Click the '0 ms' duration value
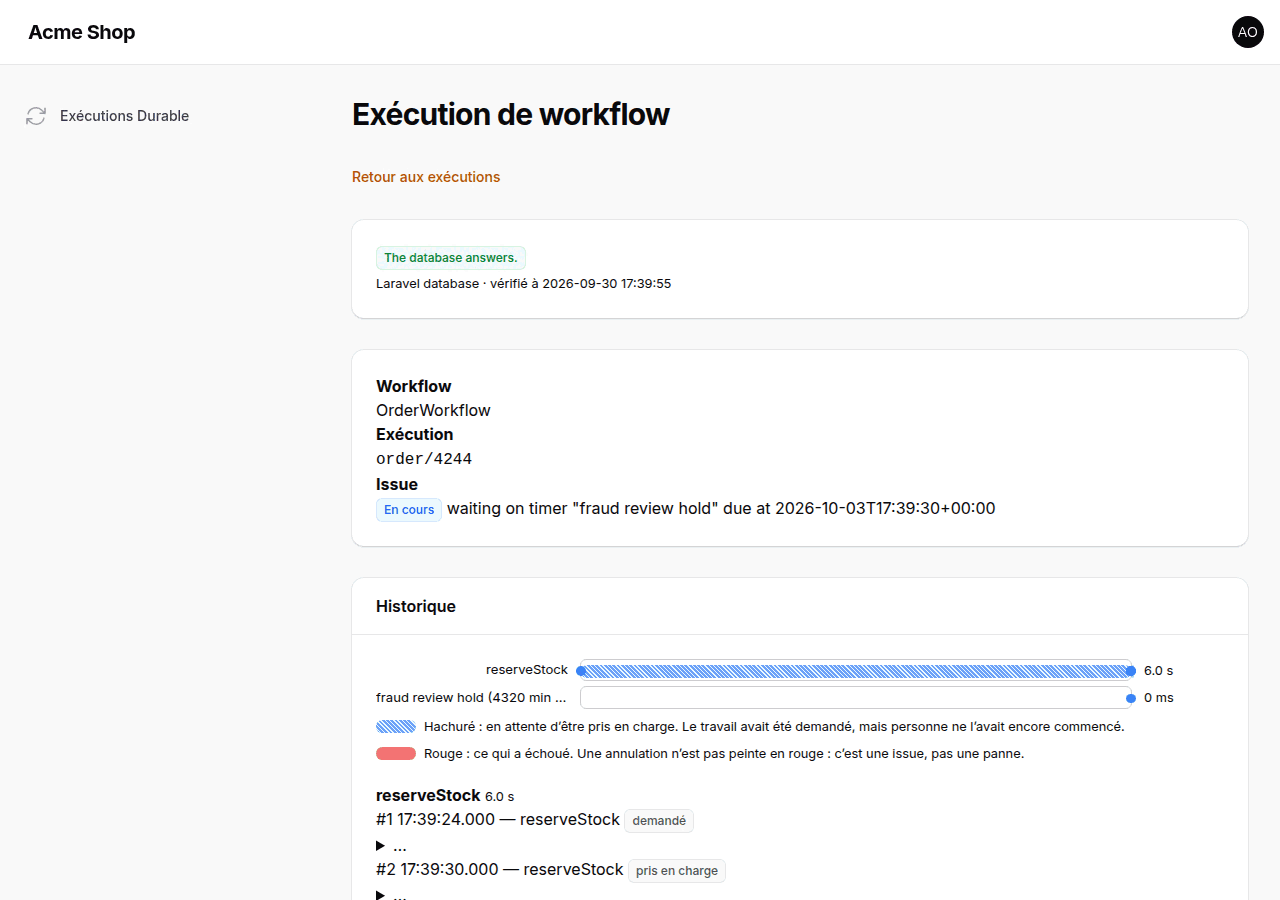1280x900 pixels. coord(1159,698)
